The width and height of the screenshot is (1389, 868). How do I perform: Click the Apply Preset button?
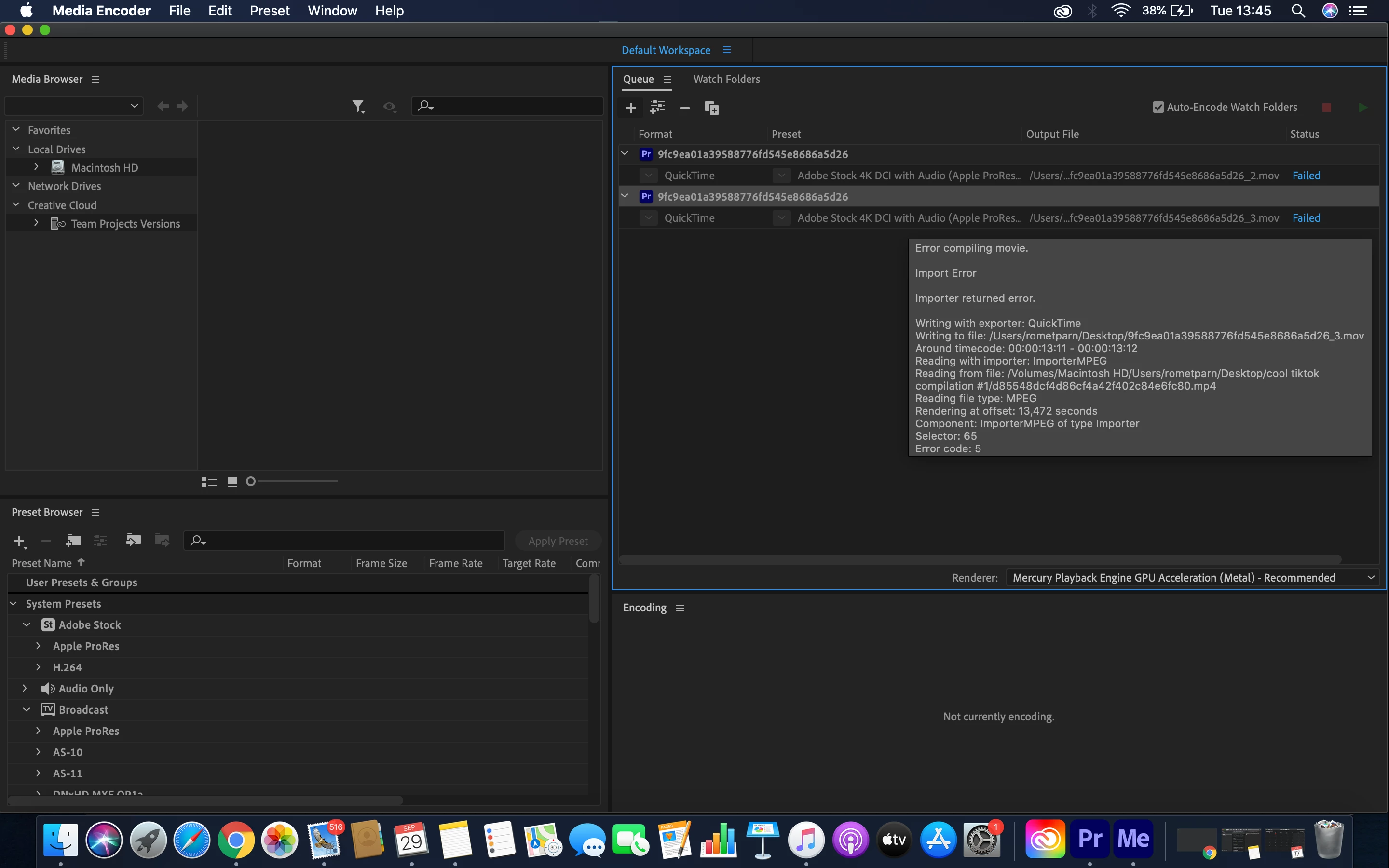pyautogui.click(x=558, y=541)
